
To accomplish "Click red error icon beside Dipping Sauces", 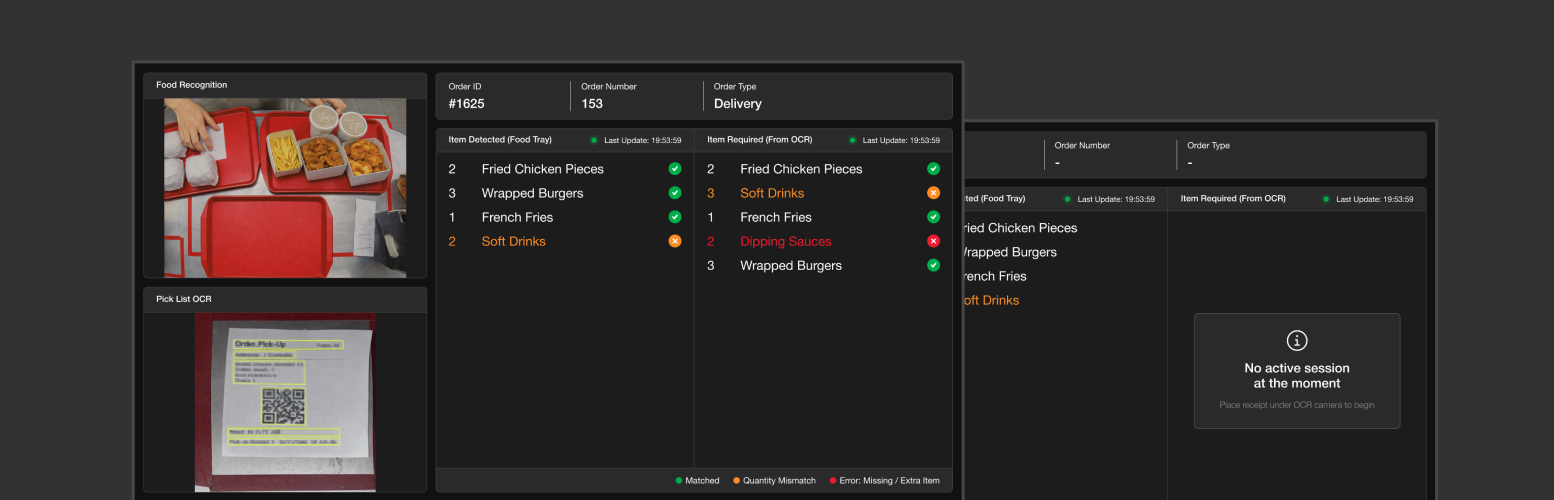I will click(x=933, y=241).
